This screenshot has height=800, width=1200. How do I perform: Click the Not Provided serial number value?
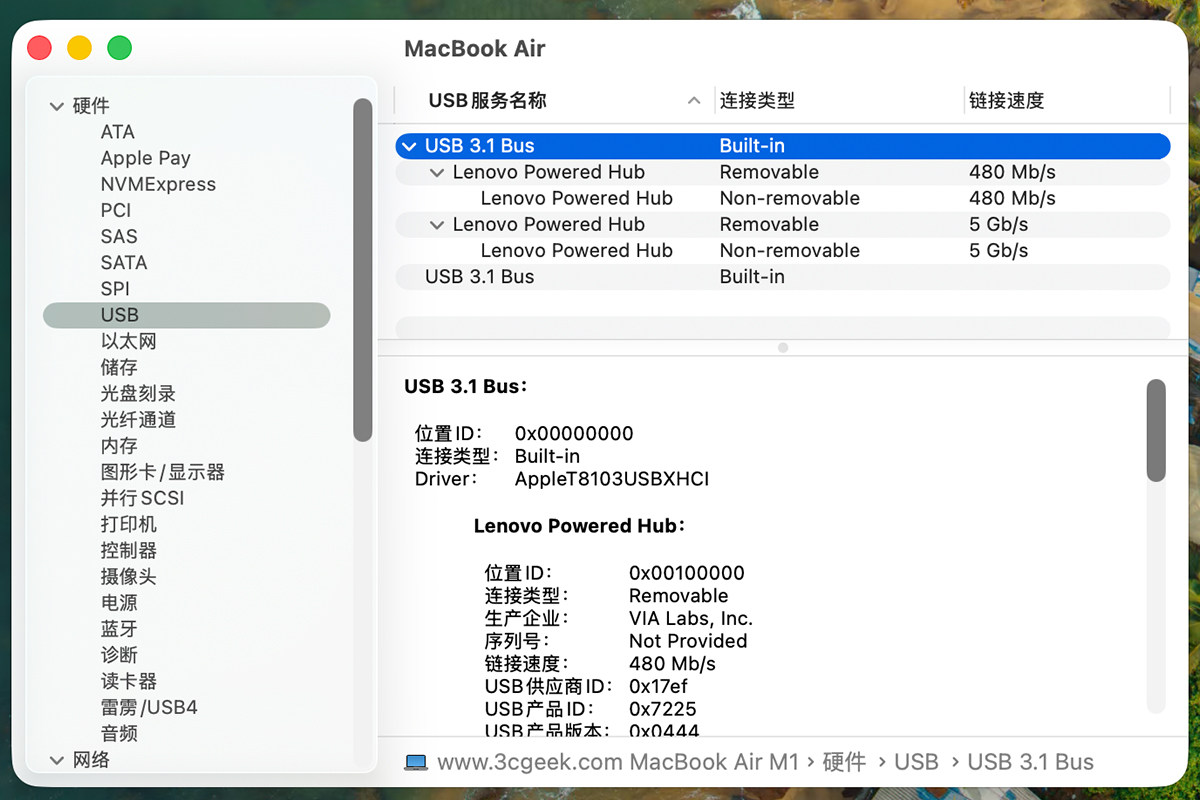pyautogui.click(x=688, y=641)
